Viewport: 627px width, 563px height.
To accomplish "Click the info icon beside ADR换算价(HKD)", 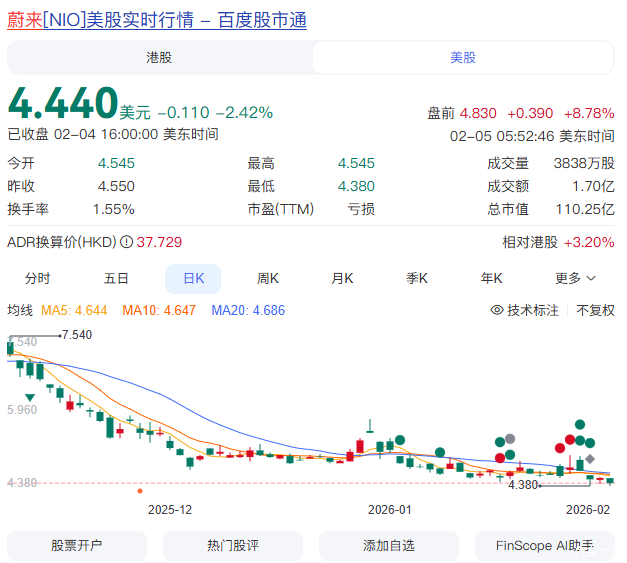I will point(126,242).
